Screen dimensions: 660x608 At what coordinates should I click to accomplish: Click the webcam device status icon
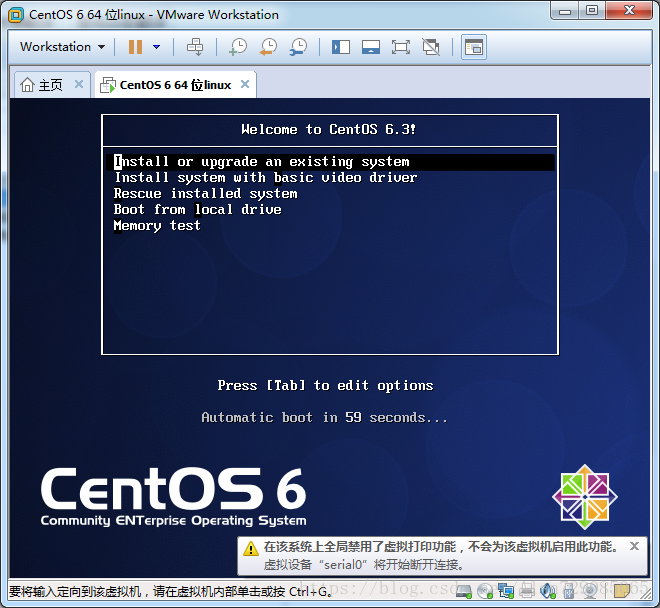(x=590, y=592)
